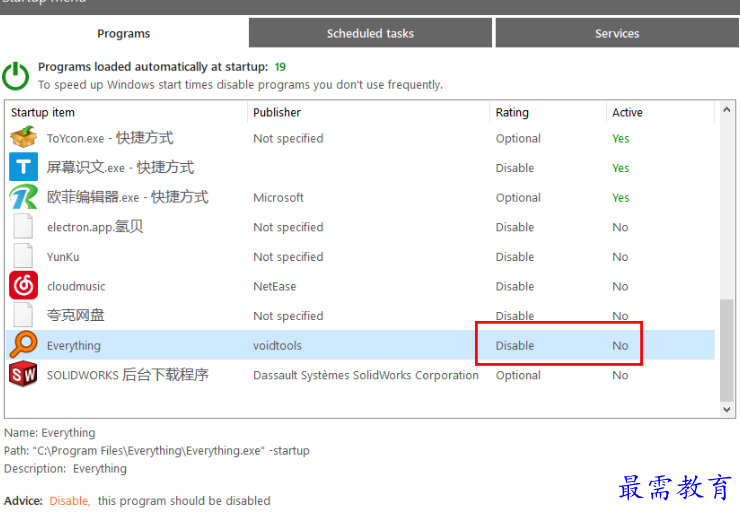Click the Not specified publisher of electron.app.氢贝

tap(288, 227)
